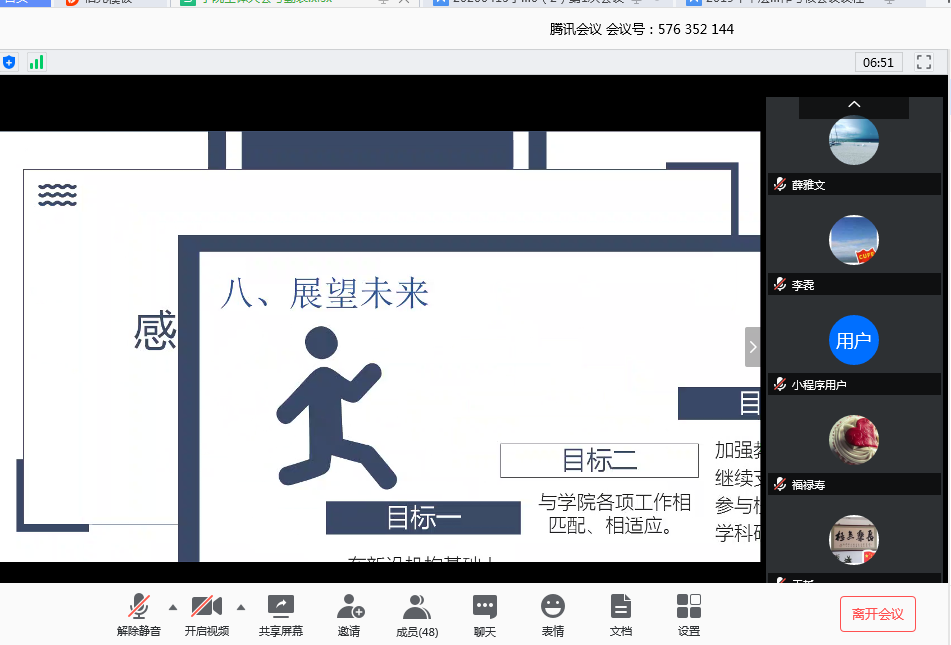
Task: Click the 06:51 meeting duration timer
Action: pyautogui.click(x=878, y=62)
